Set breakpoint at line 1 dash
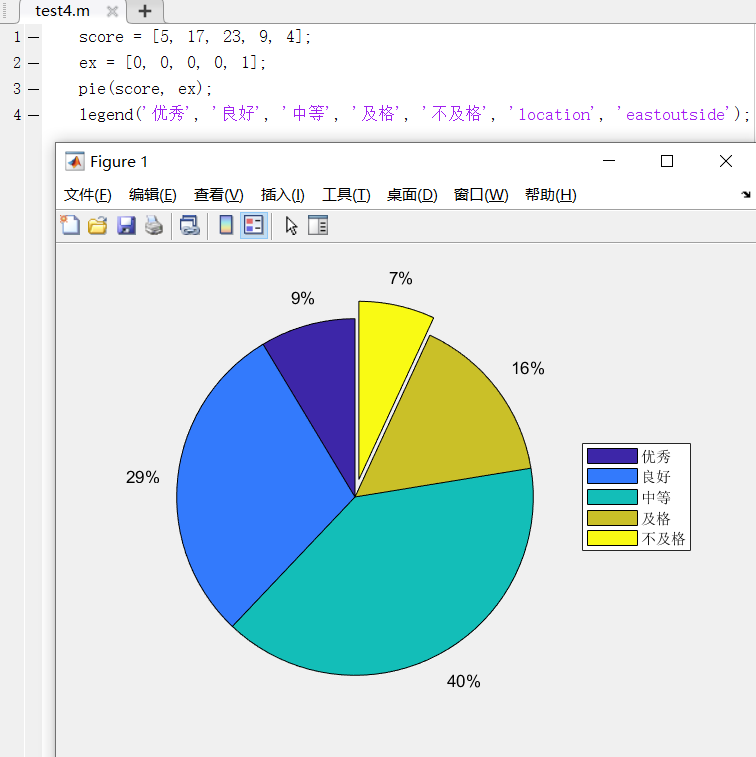 (33, 37)
